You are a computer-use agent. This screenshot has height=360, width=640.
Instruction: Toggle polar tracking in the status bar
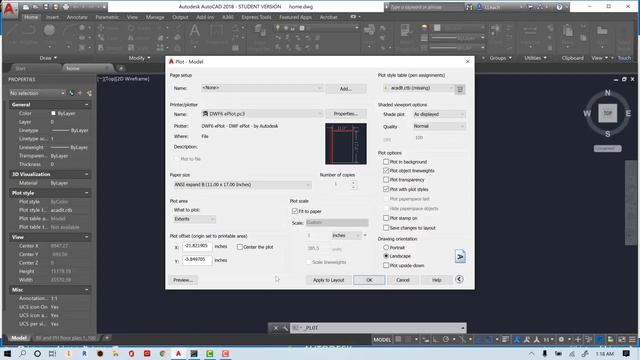coord(446,340)
